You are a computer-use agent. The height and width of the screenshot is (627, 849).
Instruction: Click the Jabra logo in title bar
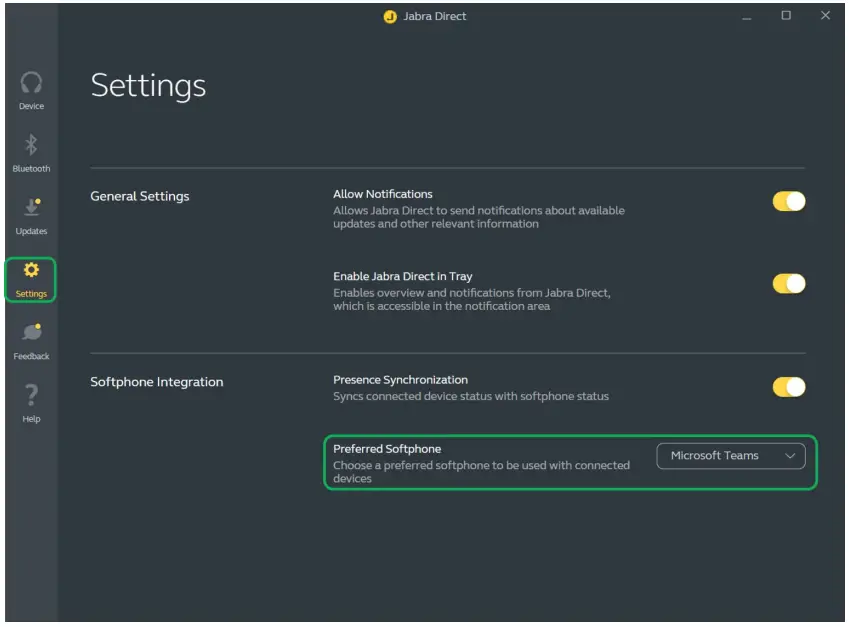(390, 17)
